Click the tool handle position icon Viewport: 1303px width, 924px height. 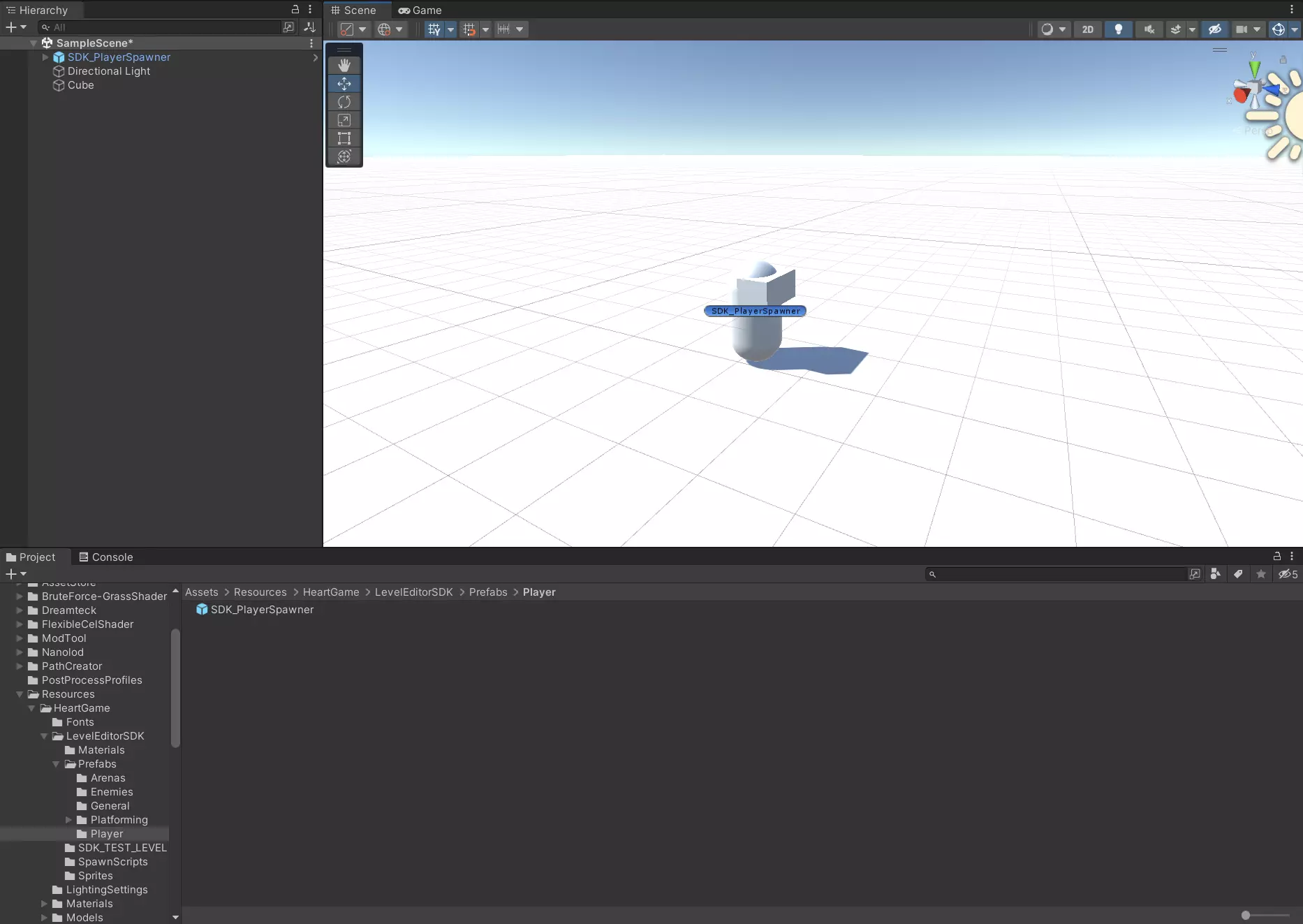(347, 29)
